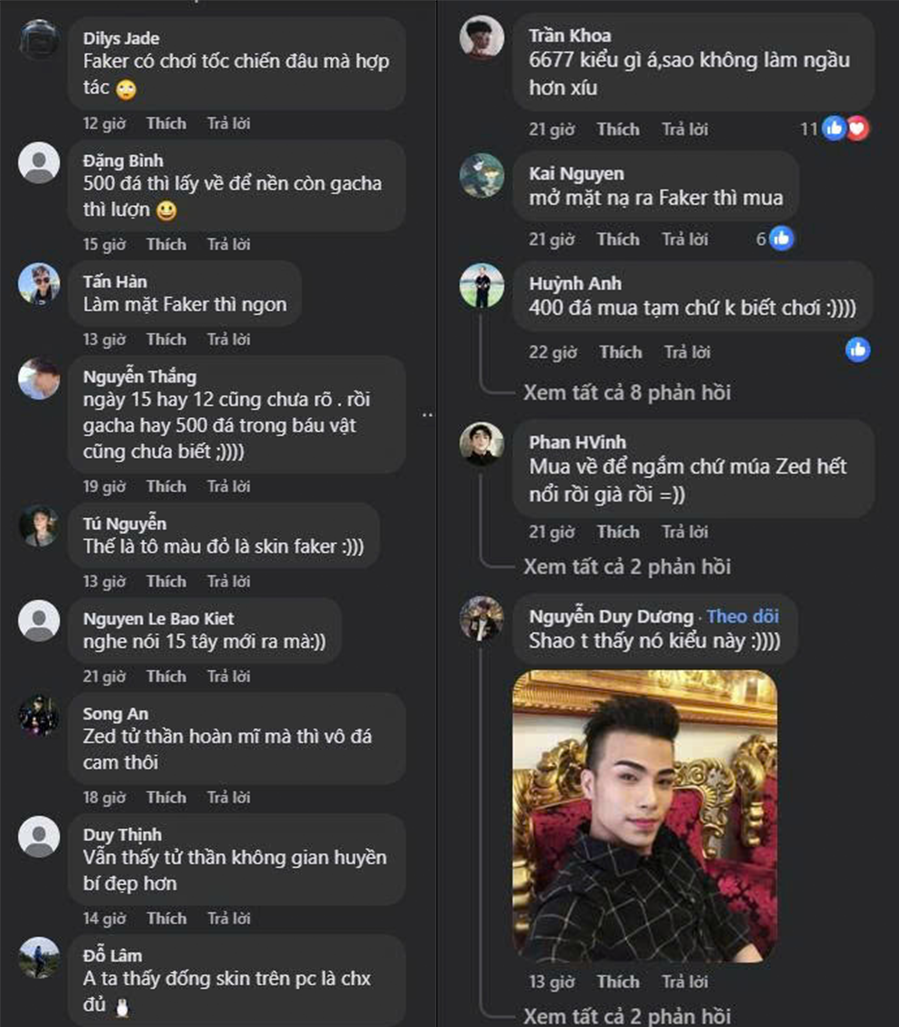This screenshot has width=899, height=1027.
Task: Expand the 2 replies under Nguyễn Duy Dương's photo
Action: click(x=627, y=1016)
